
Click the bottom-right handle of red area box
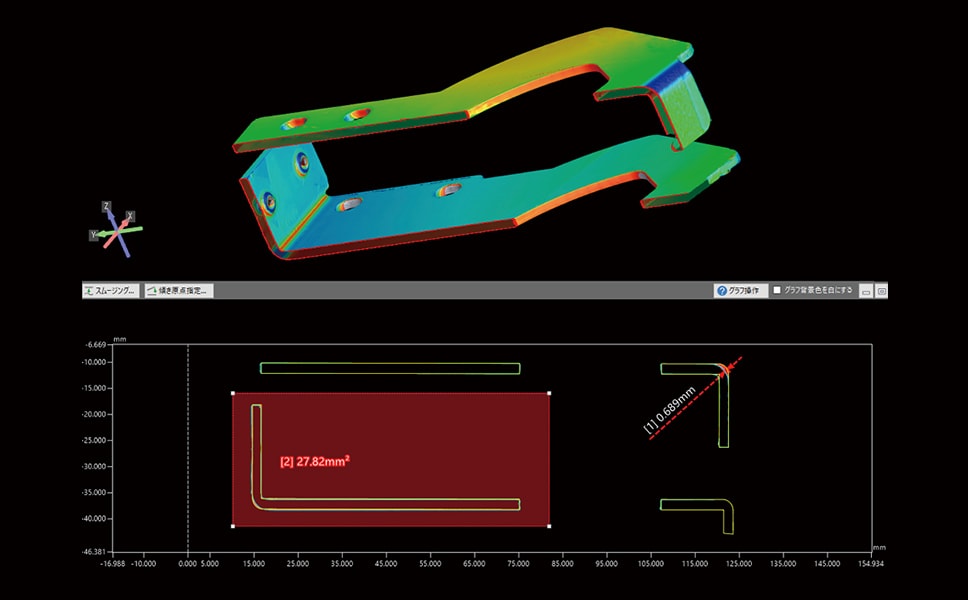(x=549, y=526)
